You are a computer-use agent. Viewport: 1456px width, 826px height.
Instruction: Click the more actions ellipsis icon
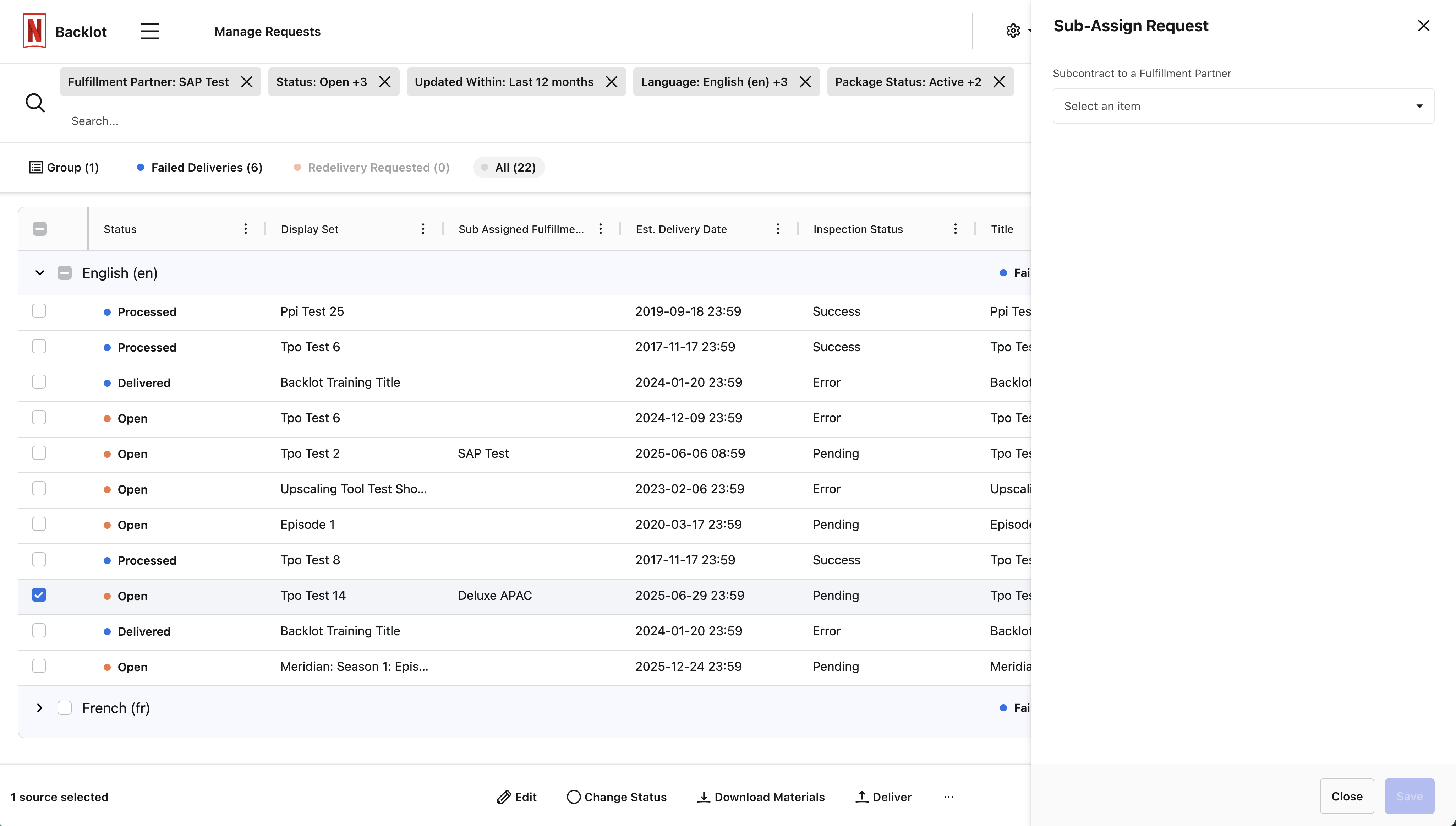948,797
